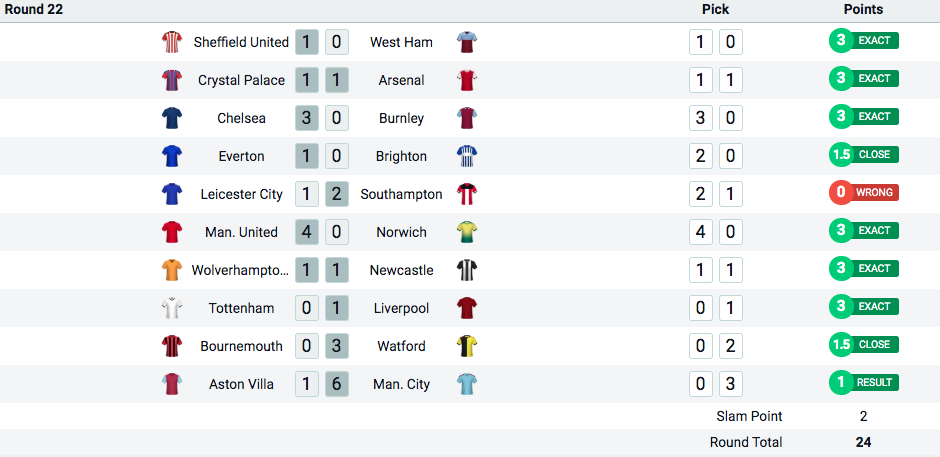Click away pick box for Watford match

(x=731, y=346)
